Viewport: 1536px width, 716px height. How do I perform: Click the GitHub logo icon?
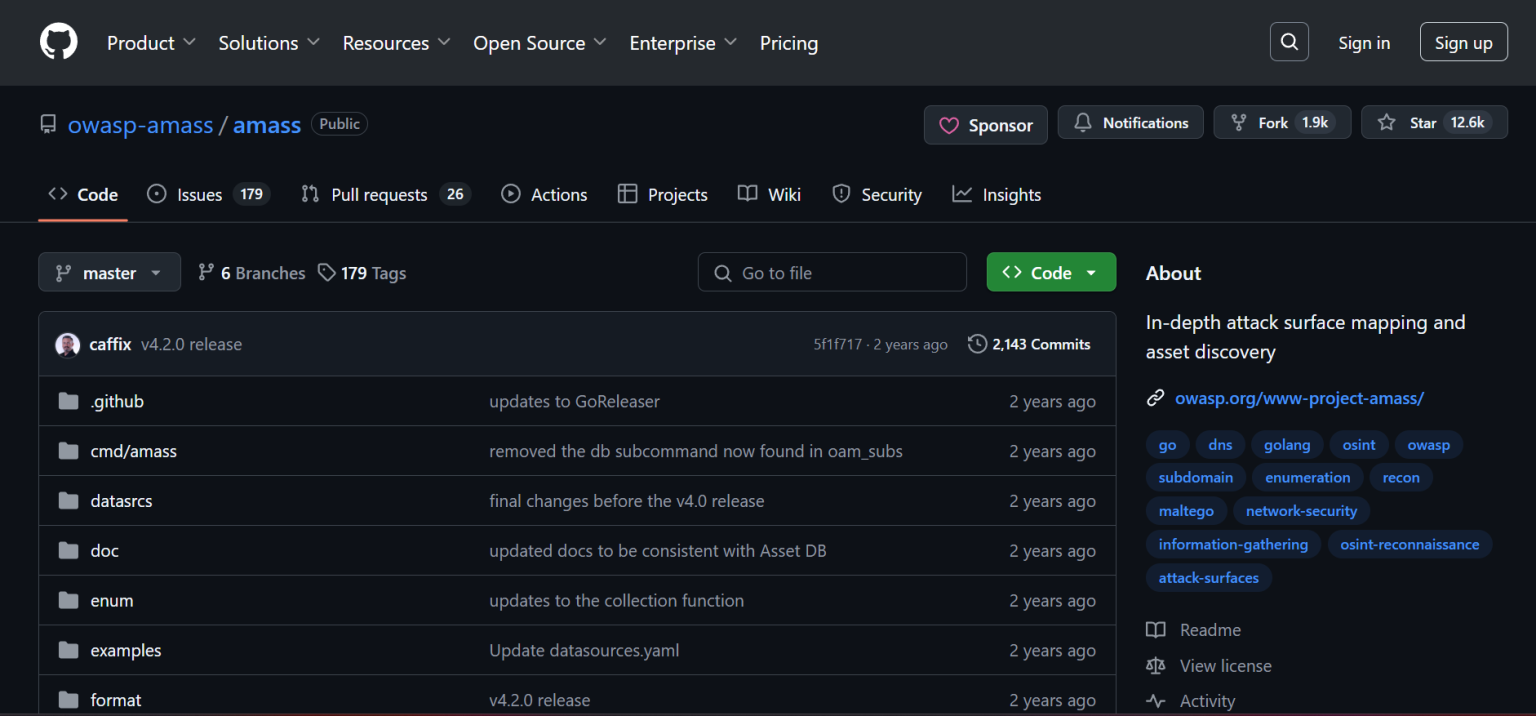point(58,42)
